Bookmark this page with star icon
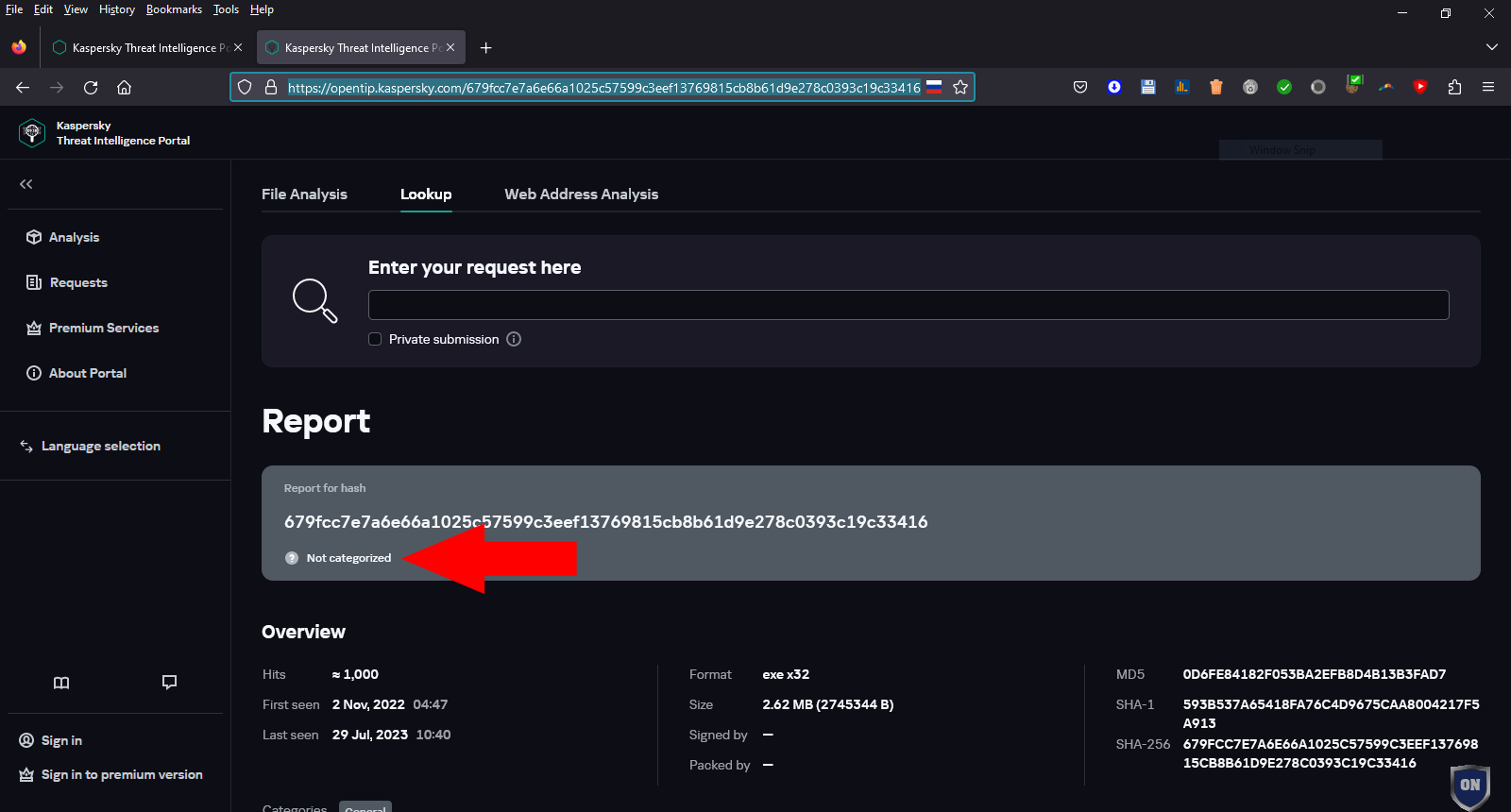 (x=960, y=87)
